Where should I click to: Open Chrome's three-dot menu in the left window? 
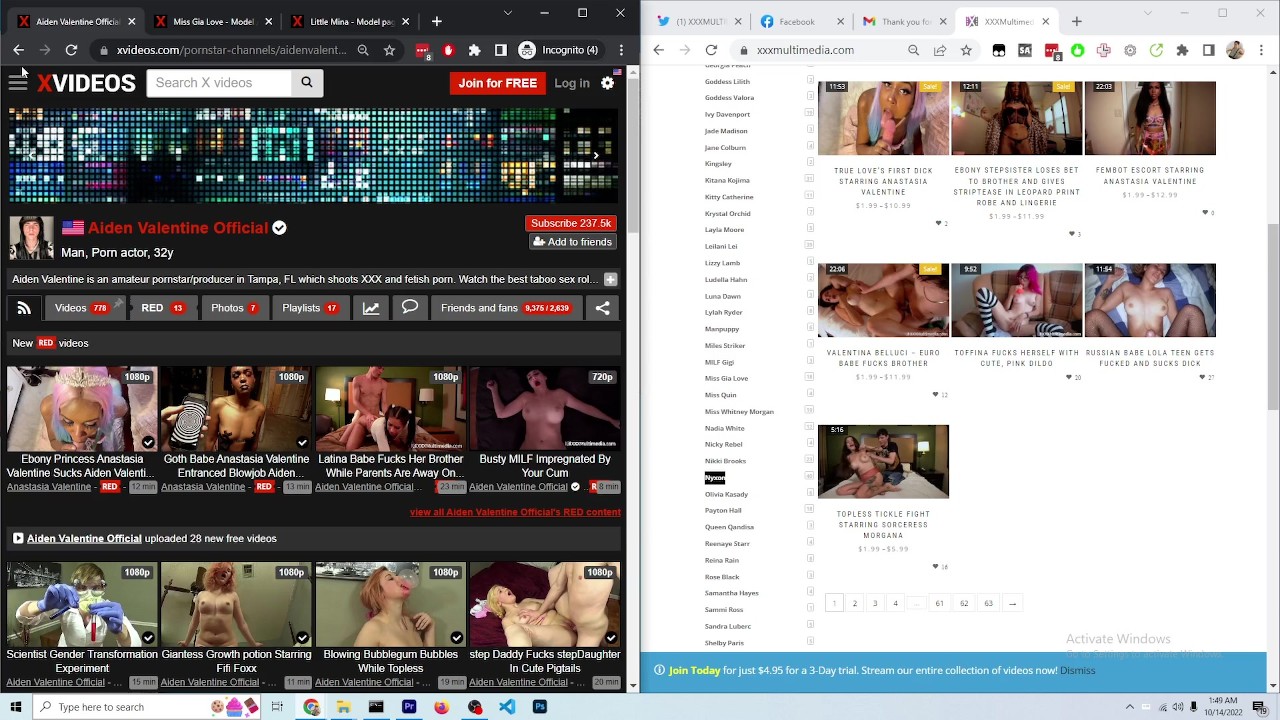(621, 50)
